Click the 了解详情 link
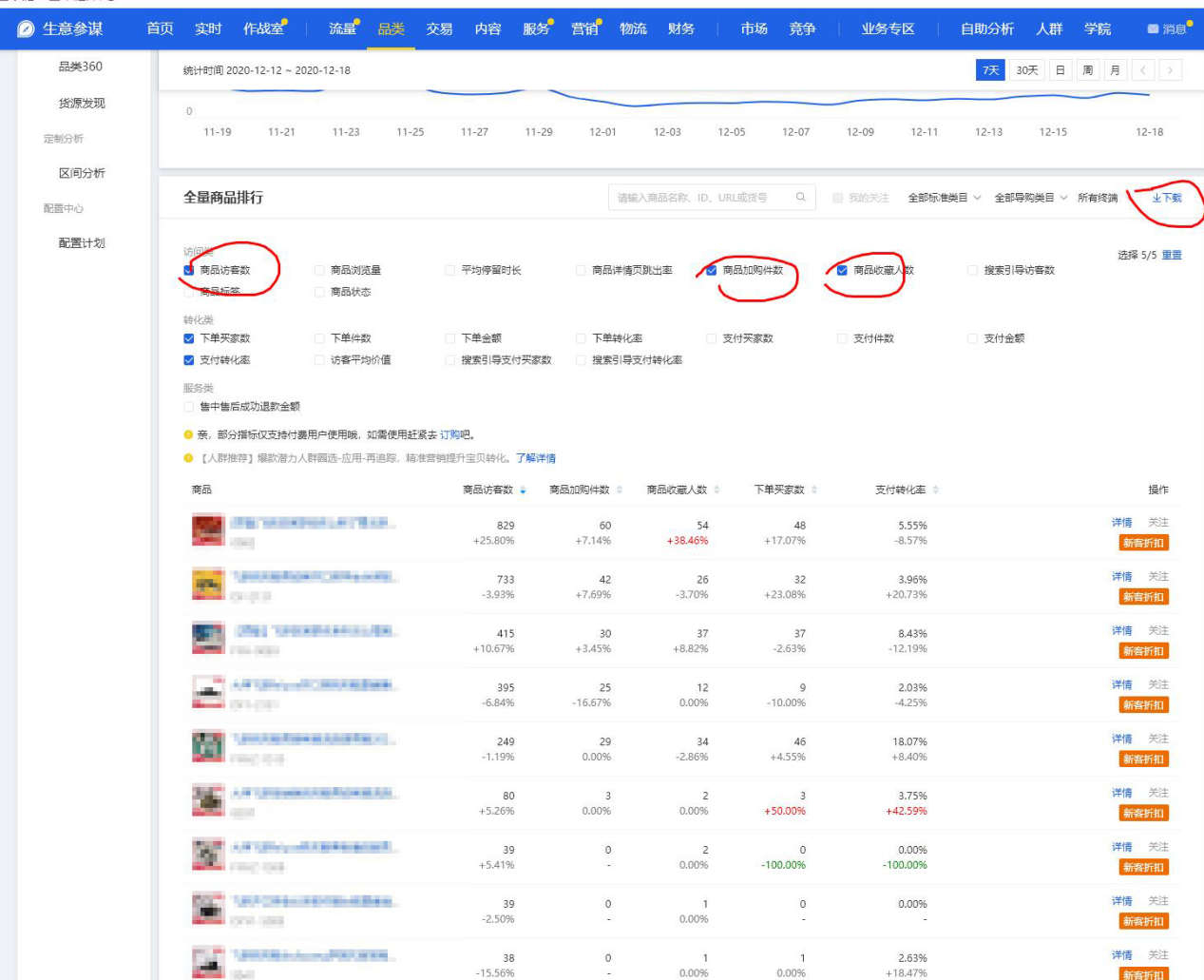Screen dimensions: 1204x980 536,458
